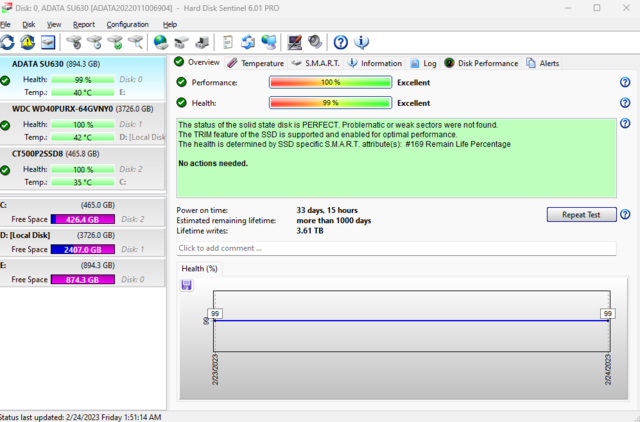Viewport: 640px width, 422px height.
Task: Click the blue info about icon in toolbar
Action: click(x=361, y=42)
